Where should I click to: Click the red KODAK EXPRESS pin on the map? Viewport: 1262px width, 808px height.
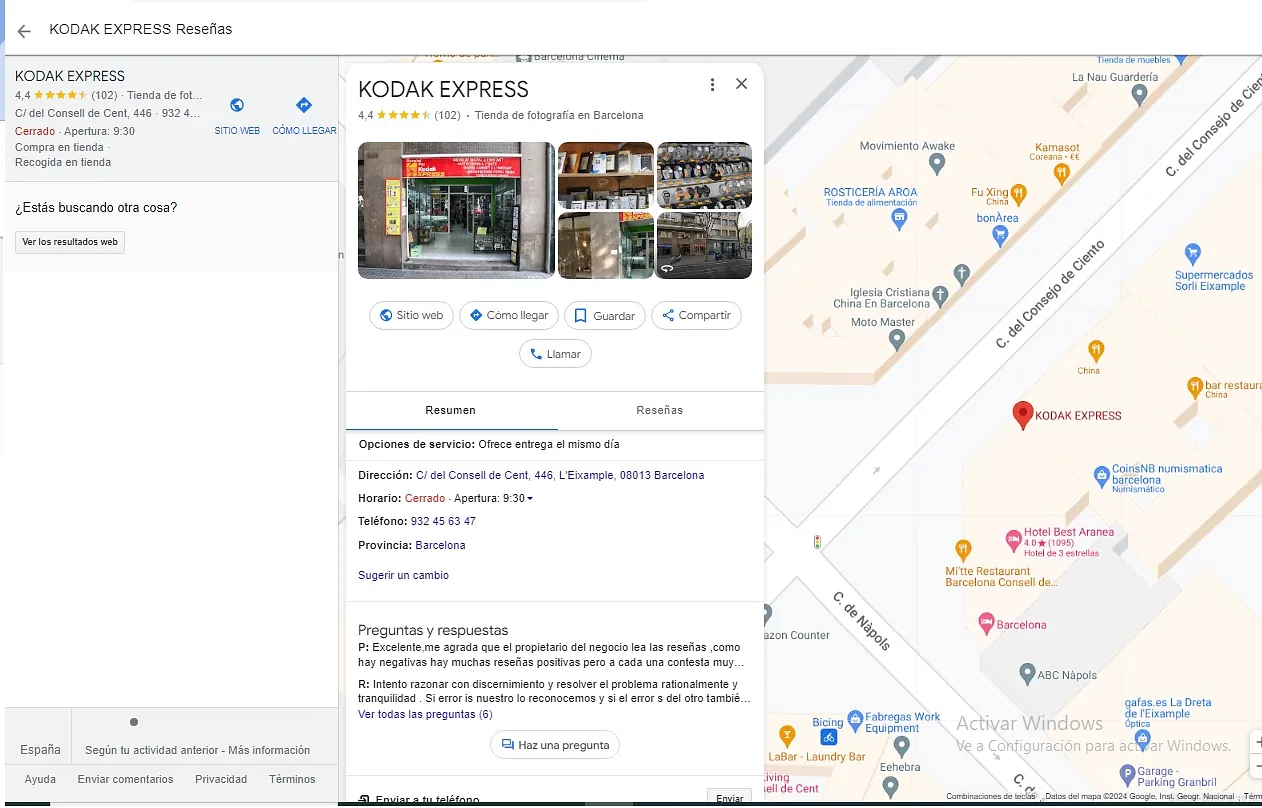tap(1022, 414)
